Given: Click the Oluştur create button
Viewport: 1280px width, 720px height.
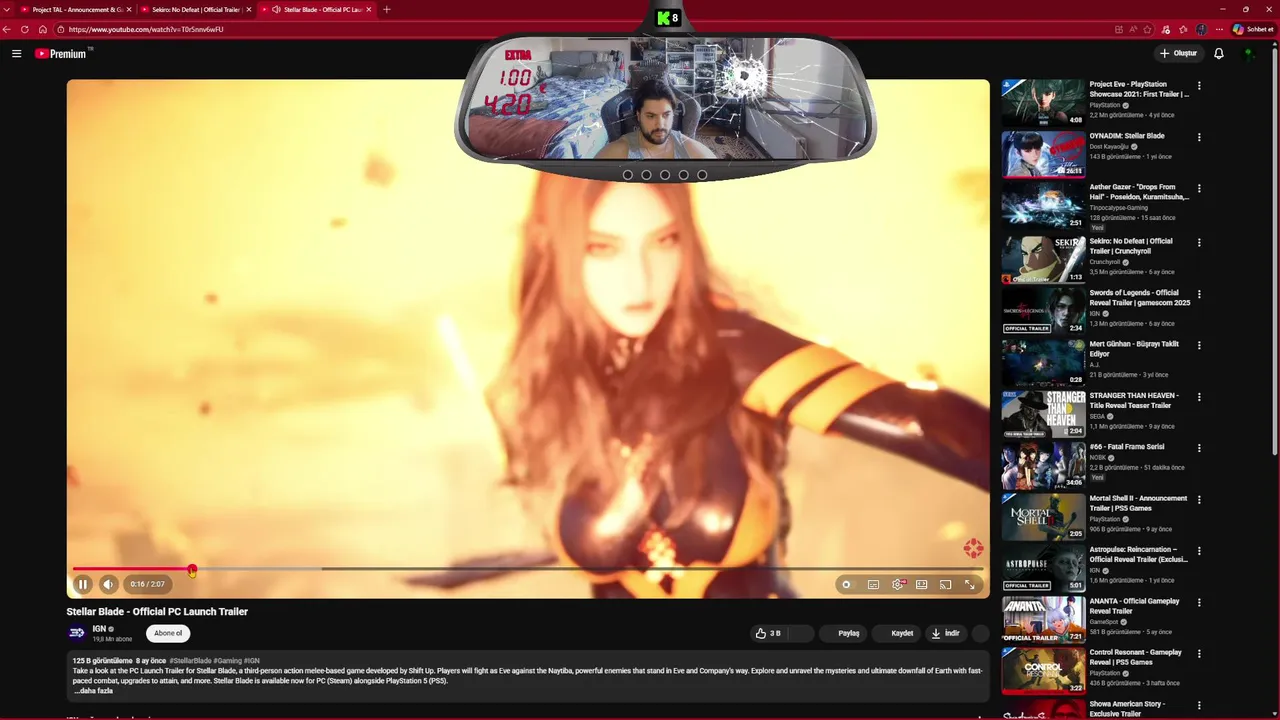Looking at the screenshot, I should click(x=1178, y=53).
